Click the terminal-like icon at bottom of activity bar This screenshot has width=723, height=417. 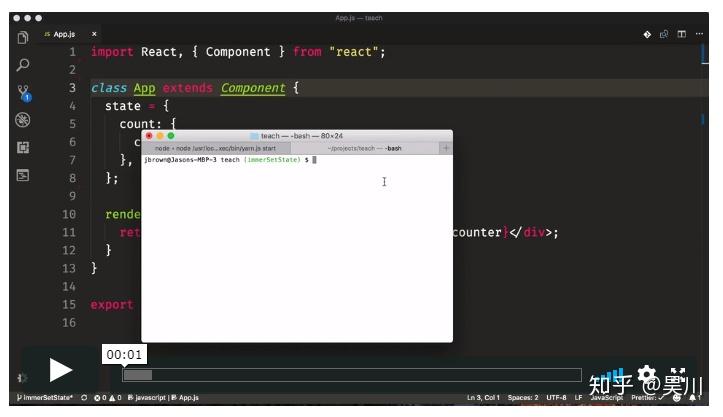click(x=23, y=175)
